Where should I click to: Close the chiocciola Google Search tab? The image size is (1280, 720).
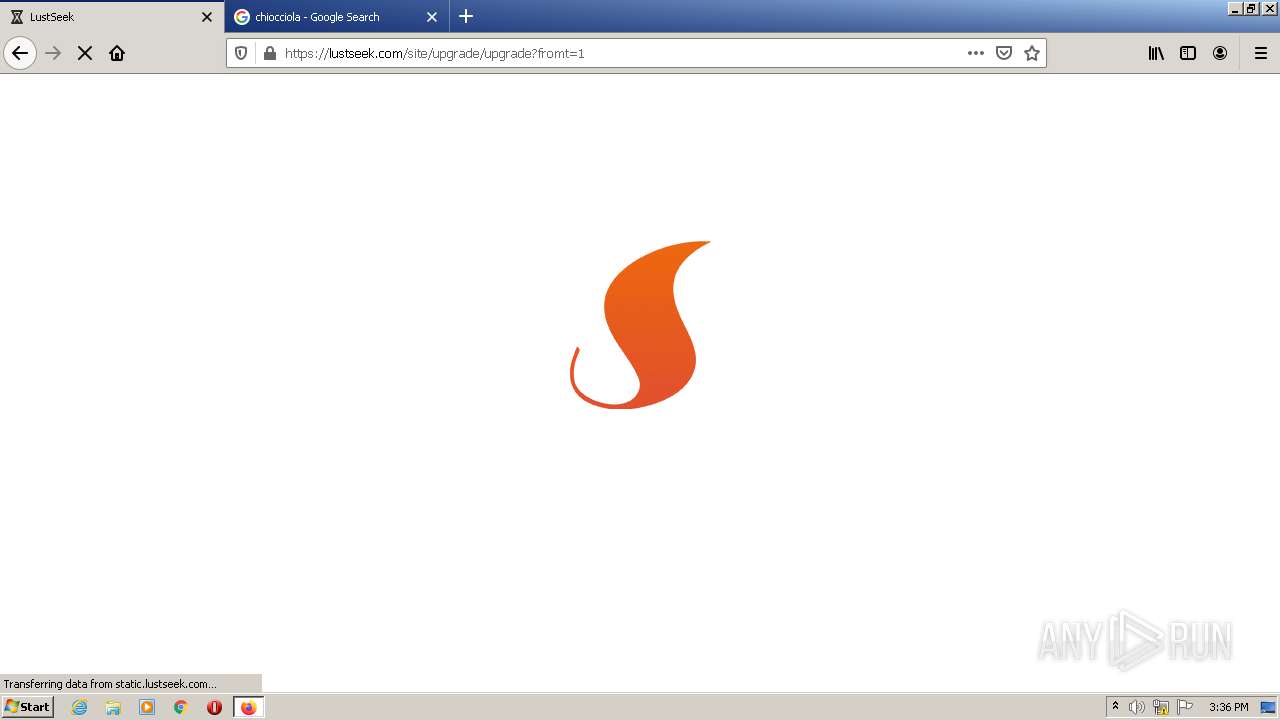(x=432, y=17)
